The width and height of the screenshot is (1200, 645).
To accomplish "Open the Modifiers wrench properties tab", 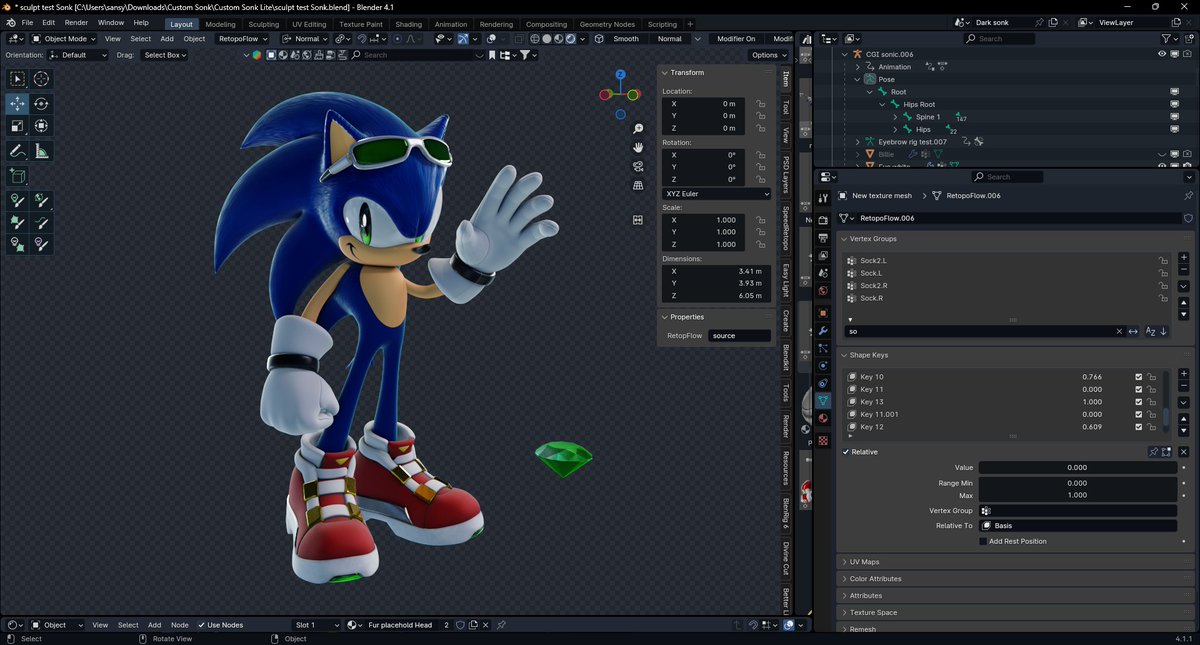I will point(823,330).
